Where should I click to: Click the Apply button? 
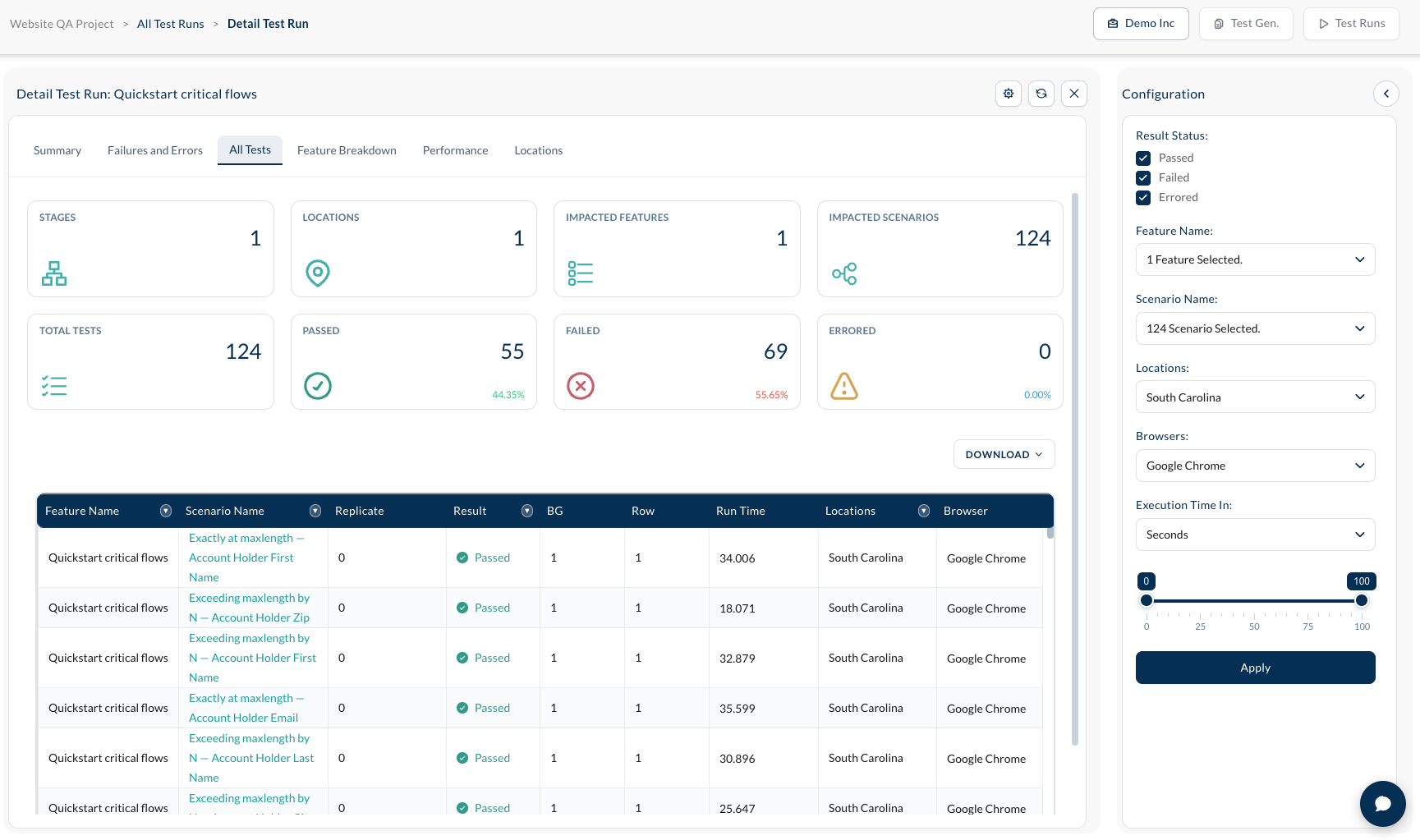coord(1255,668)
